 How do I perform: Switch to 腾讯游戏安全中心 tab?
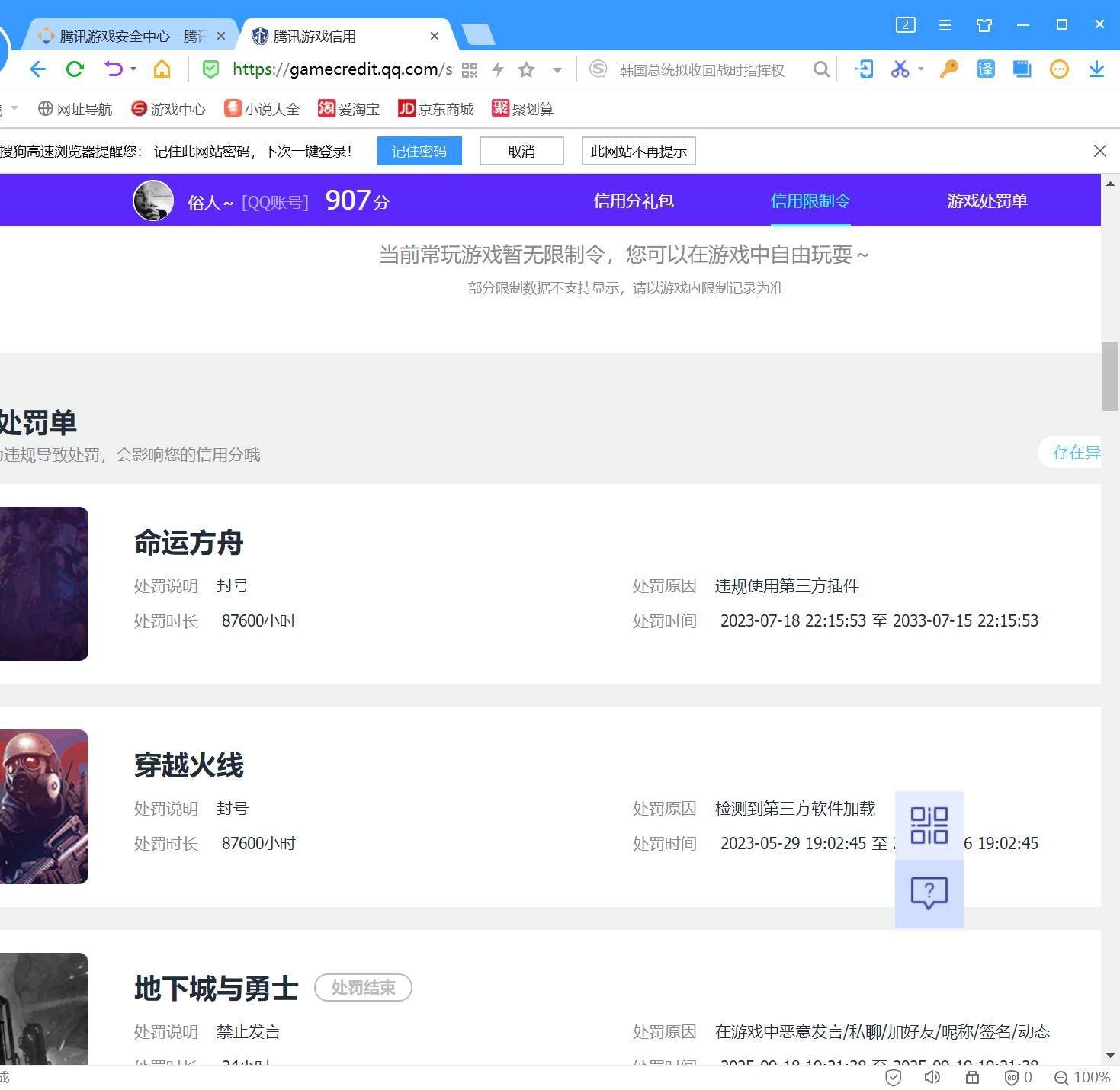[127, 36]
